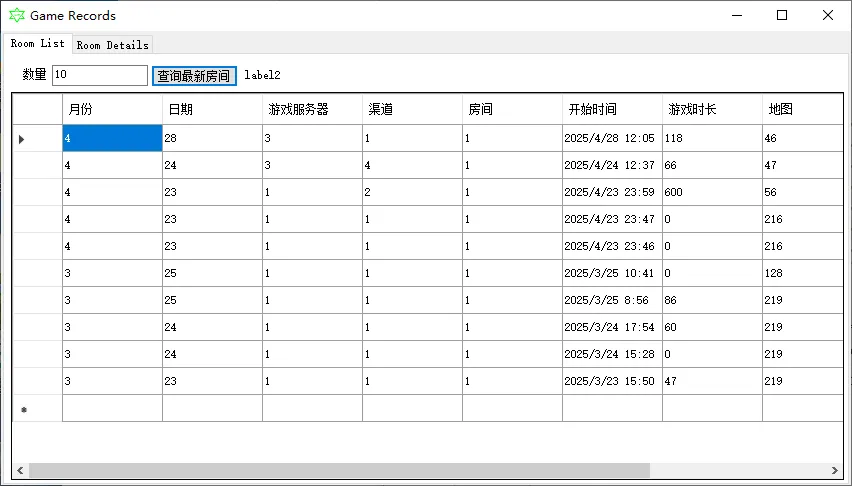
Task: Click the 地图 column header
Action: tap(800, 110)
